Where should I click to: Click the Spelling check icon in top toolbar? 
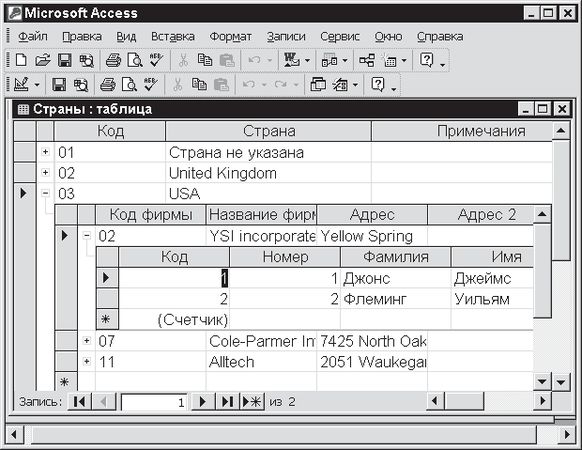coord(156,60)
